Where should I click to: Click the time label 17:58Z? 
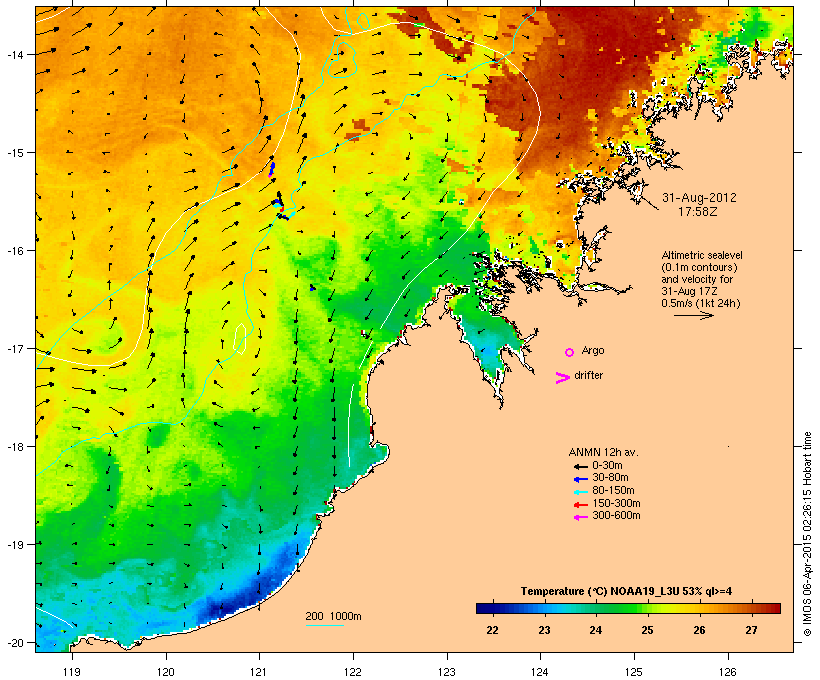click(698, 212)
